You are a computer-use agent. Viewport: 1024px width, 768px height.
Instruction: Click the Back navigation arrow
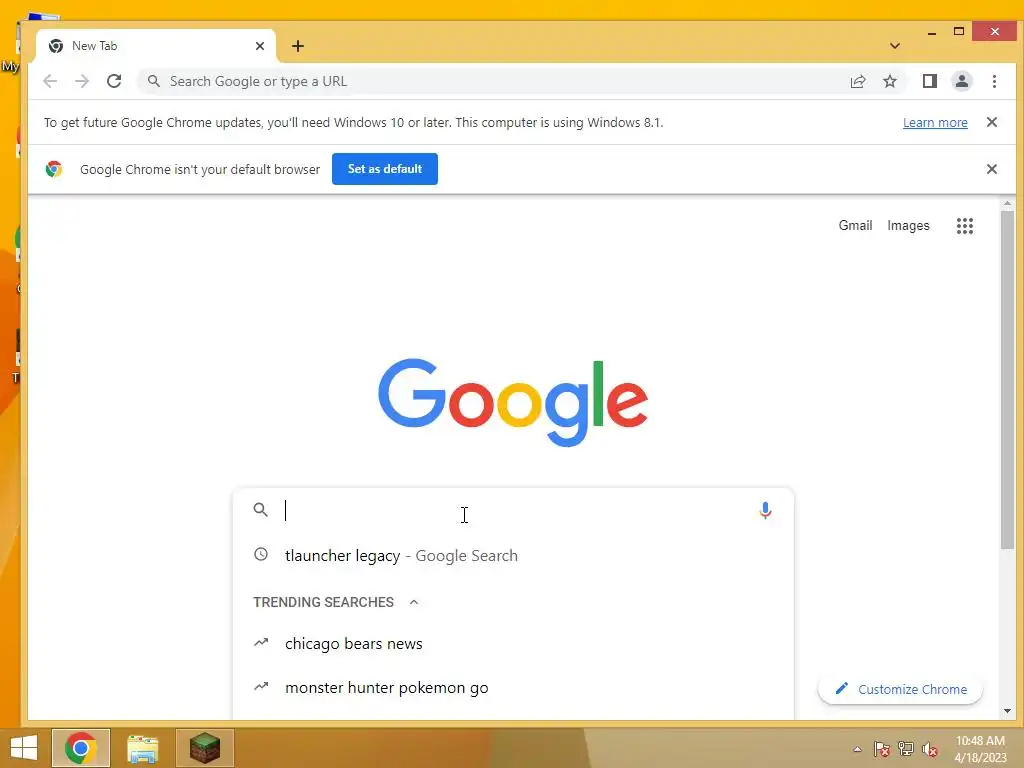[x=50, y=81]
